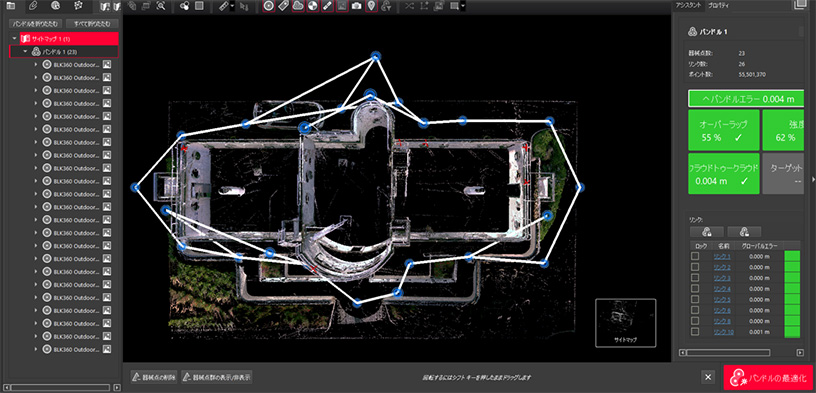This screenshot has width=816, height=393.
Task: Open the リンク 1 link
Action: point(722,256)
